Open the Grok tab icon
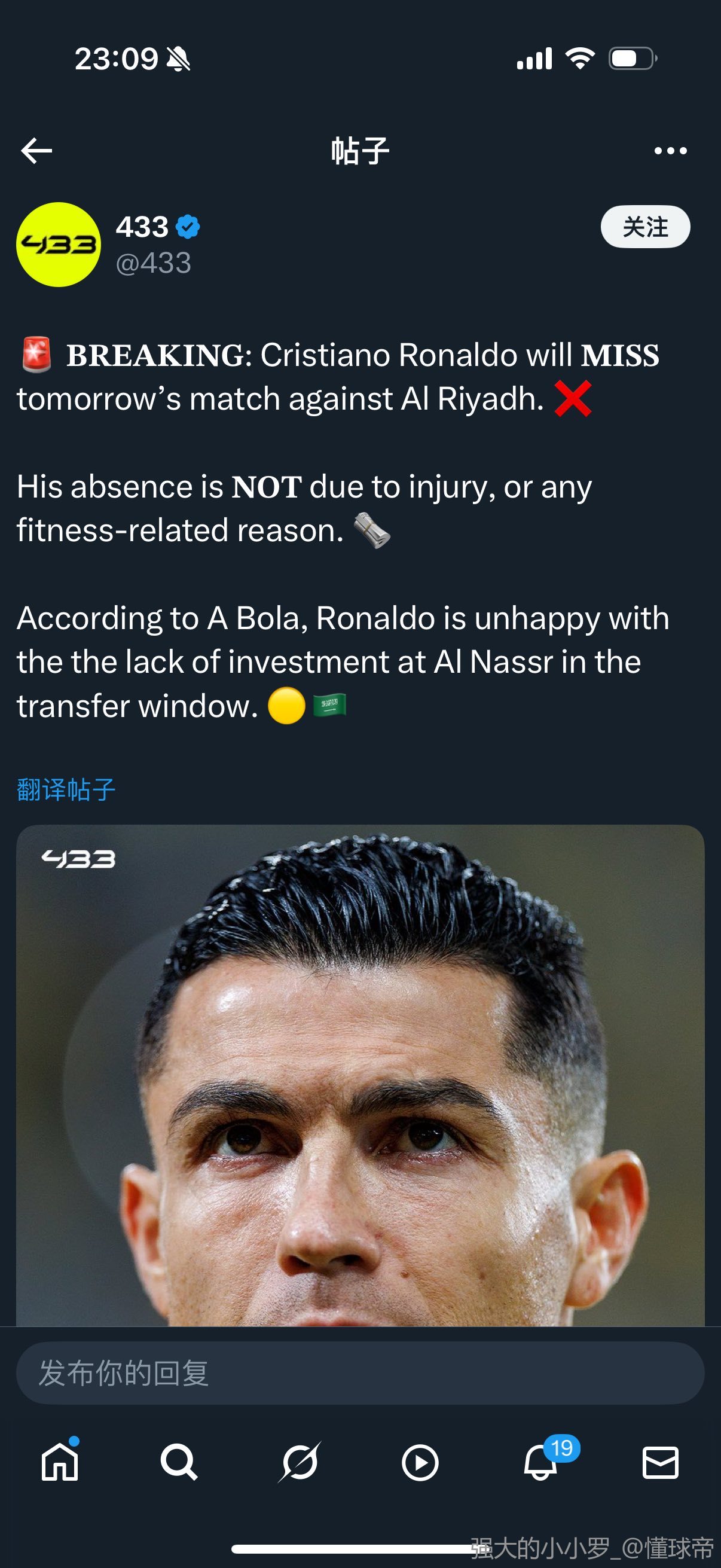The image size is (721, 1568). (300, 1462)
